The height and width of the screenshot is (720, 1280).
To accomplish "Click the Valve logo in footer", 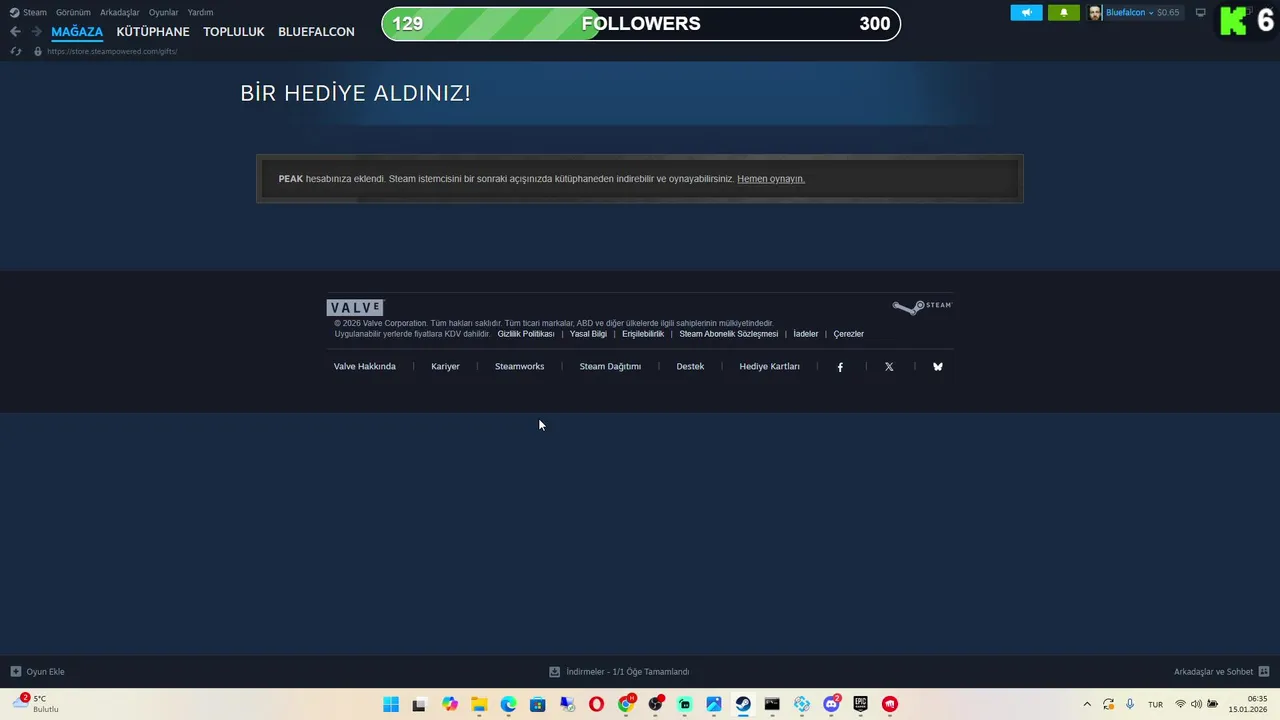I will pyautogui.click(x=355, y=308).
